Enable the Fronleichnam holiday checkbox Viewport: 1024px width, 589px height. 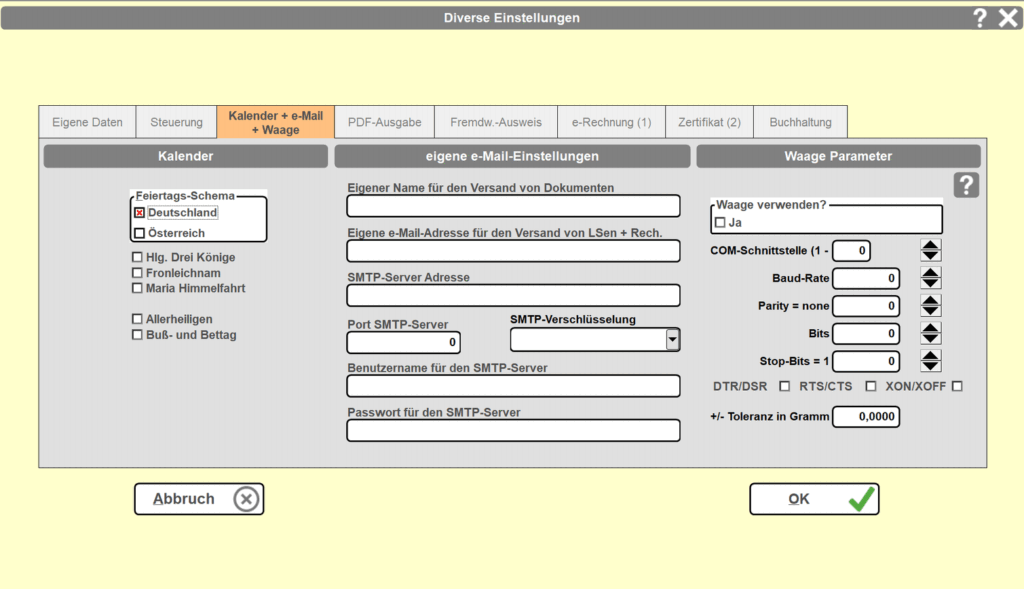coord(138,273)
